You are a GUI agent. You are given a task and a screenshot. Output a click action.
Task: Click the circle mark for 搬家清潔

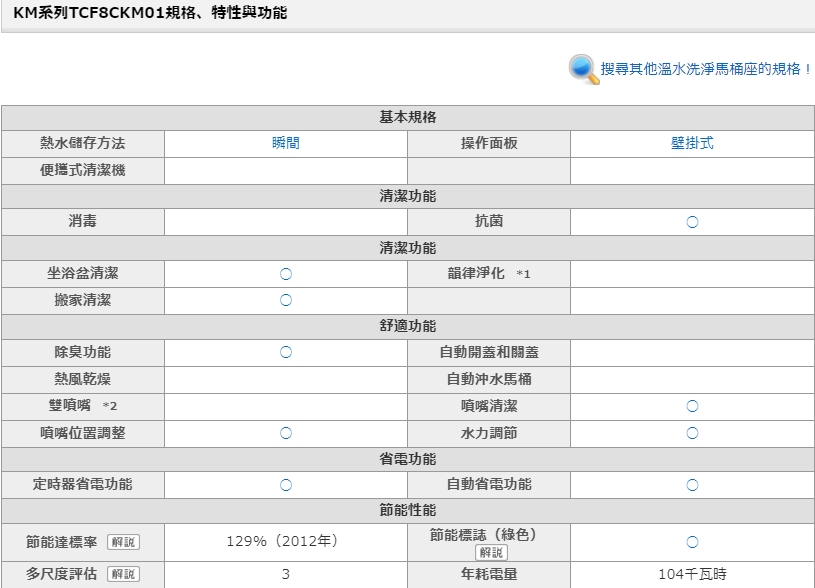[x=285, y=300]
